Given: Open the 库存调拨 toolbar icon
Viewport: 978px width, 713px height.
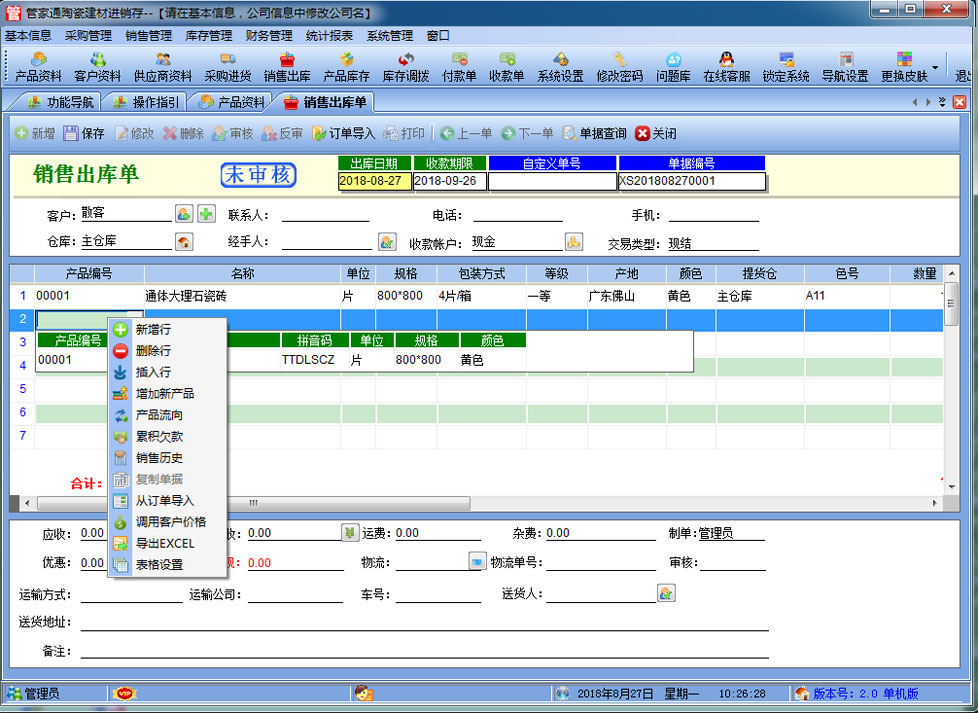Looking at the screenshot, I should pyautogui.click(x=405, y=67).
